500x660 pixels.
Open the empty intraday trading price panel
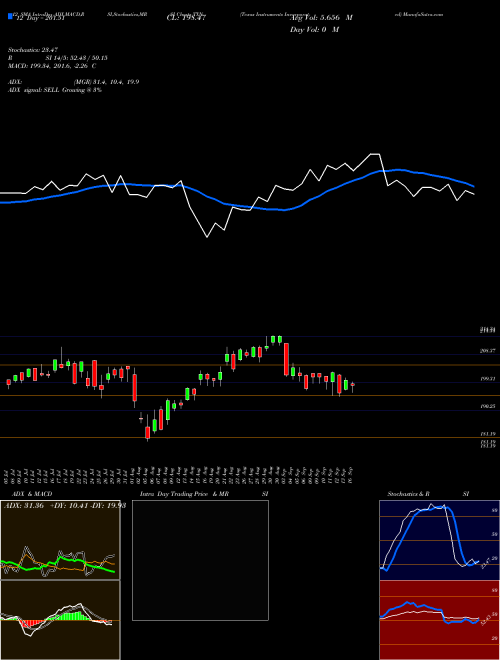[x=200, y=560]
